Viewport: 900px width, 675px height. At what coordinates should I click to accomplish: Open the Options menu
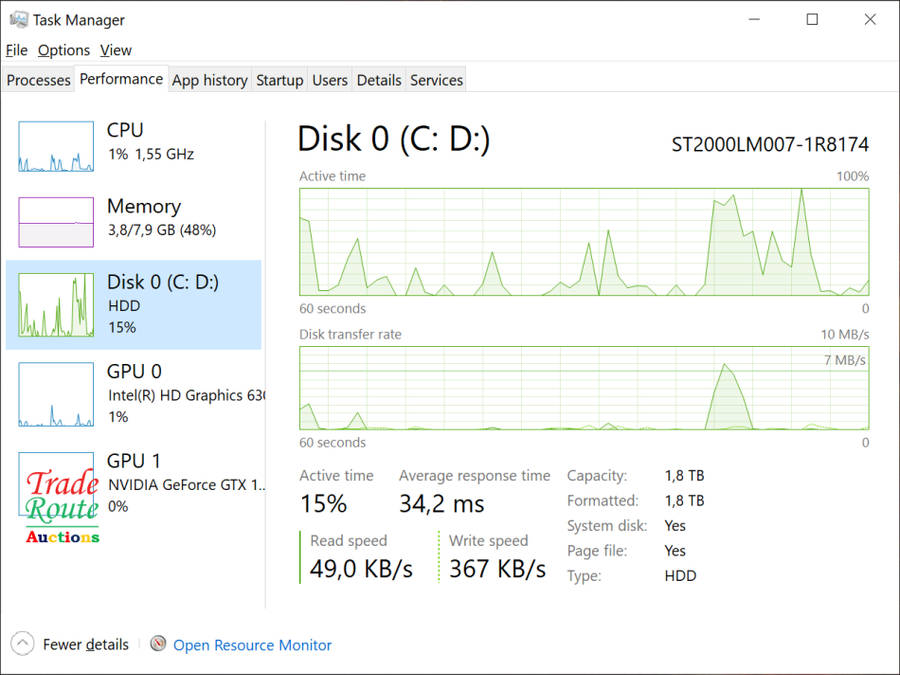click(x=64, y=50)
